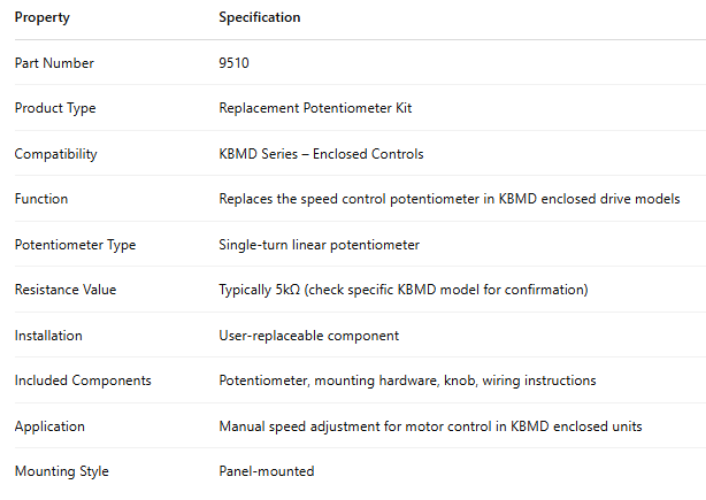This screenshot has width=706, height=500.
Task: Click the "Manual speed adjustment" specification text
Action: (x=430, y=426)
